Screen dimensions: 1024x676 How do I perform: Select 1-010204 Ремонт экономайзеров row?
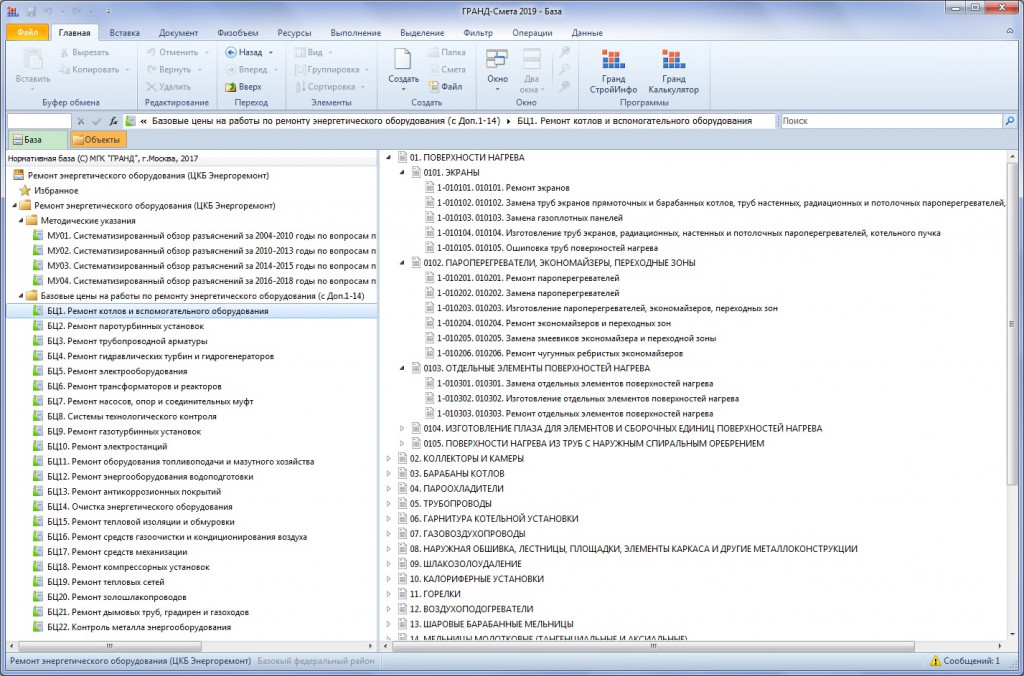click(548, 323)
